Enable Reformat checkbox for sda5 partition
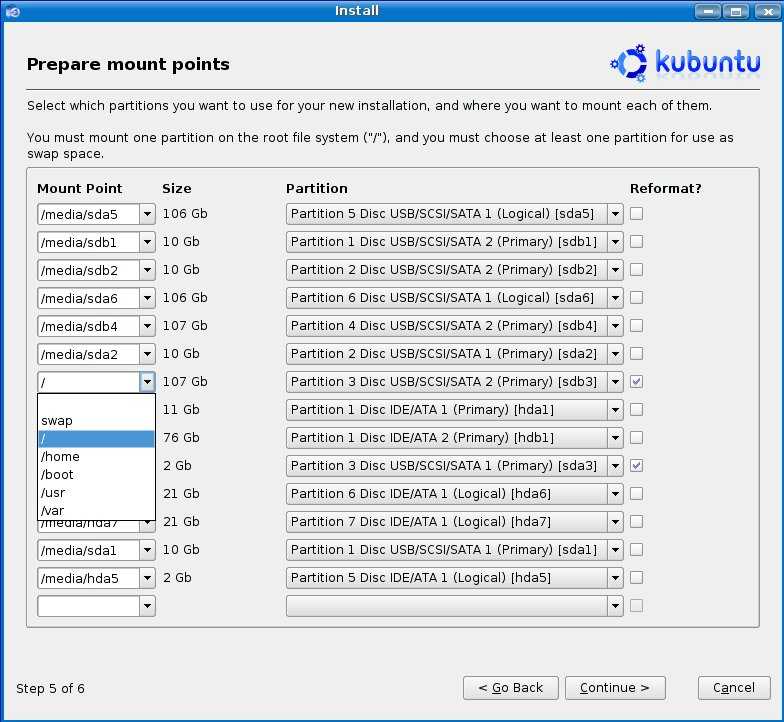784x722 pixels. (637, 213)
